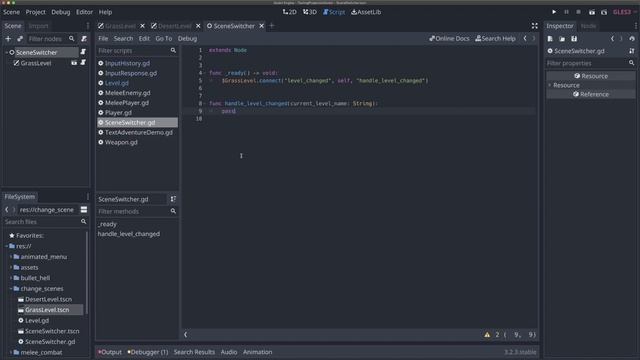Open the Search Results panel

click(194, 352)
